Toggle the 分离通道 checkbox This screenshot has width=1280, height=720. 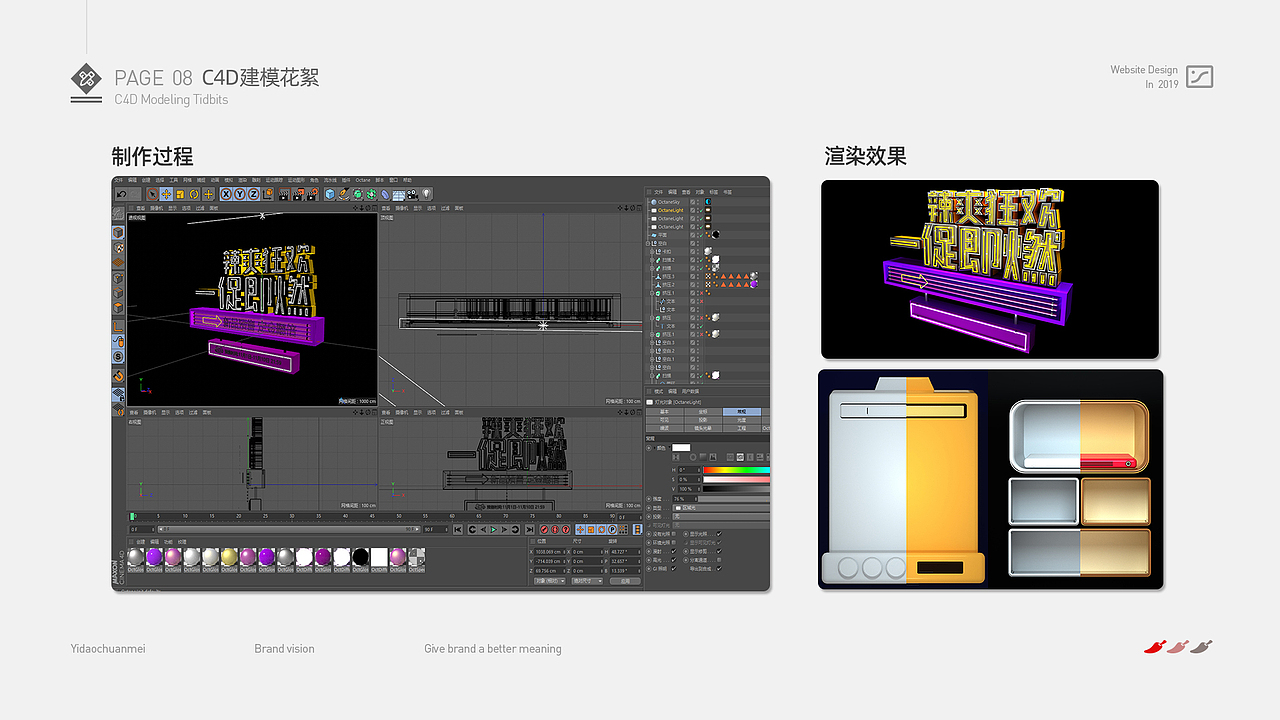719,560
